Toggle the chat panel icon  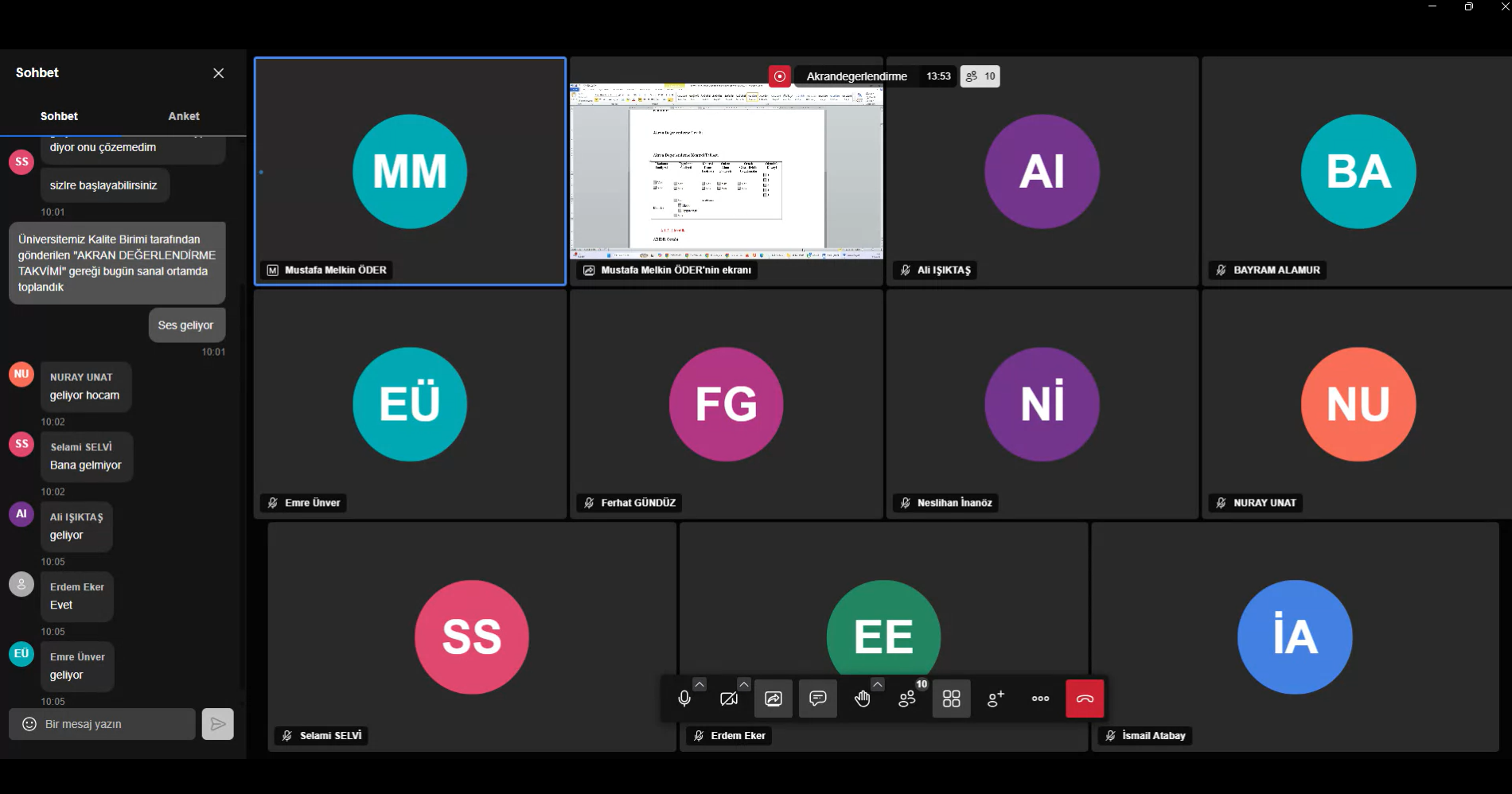[818, 699]
